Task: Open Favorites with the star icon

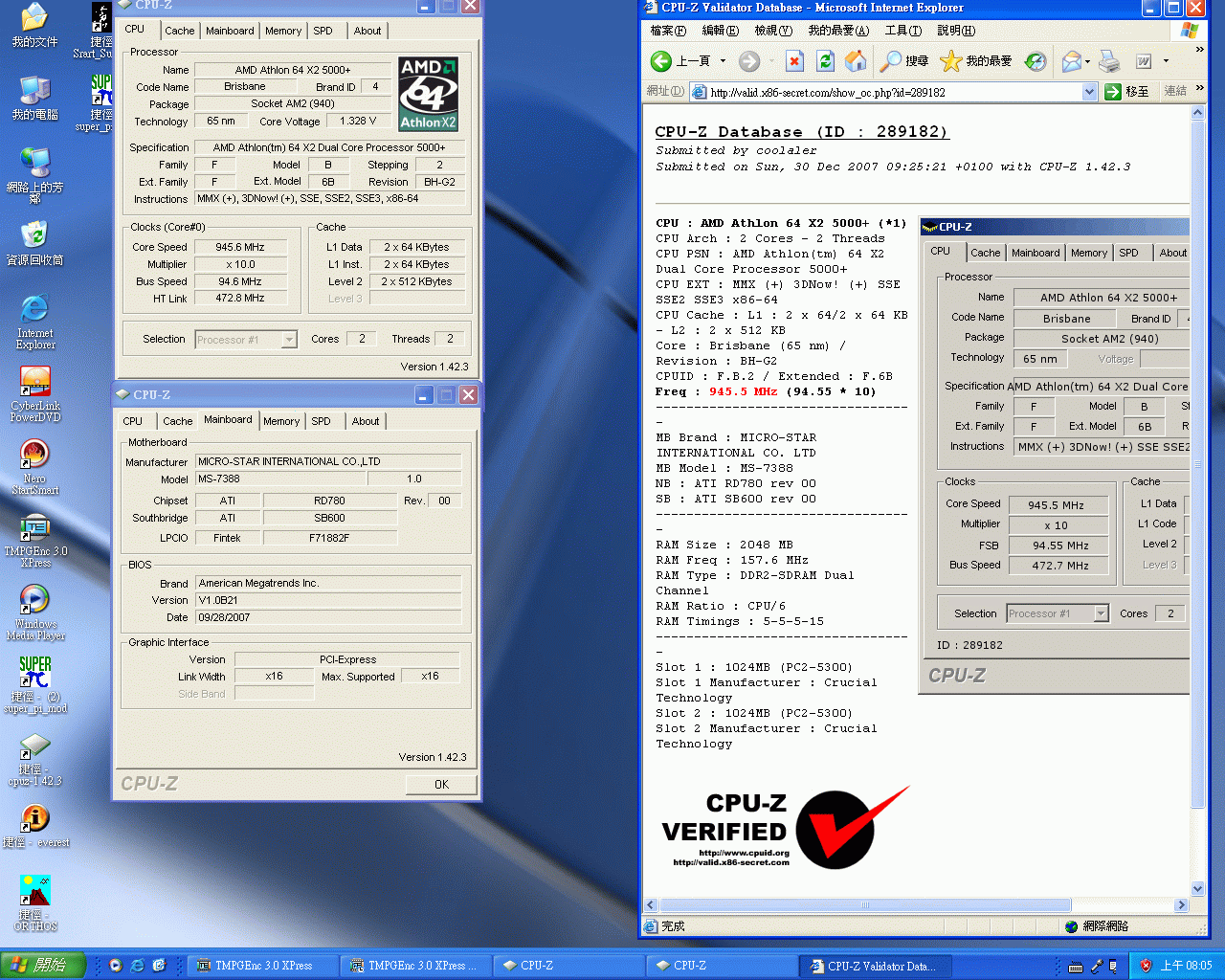Action: [950, 61]
